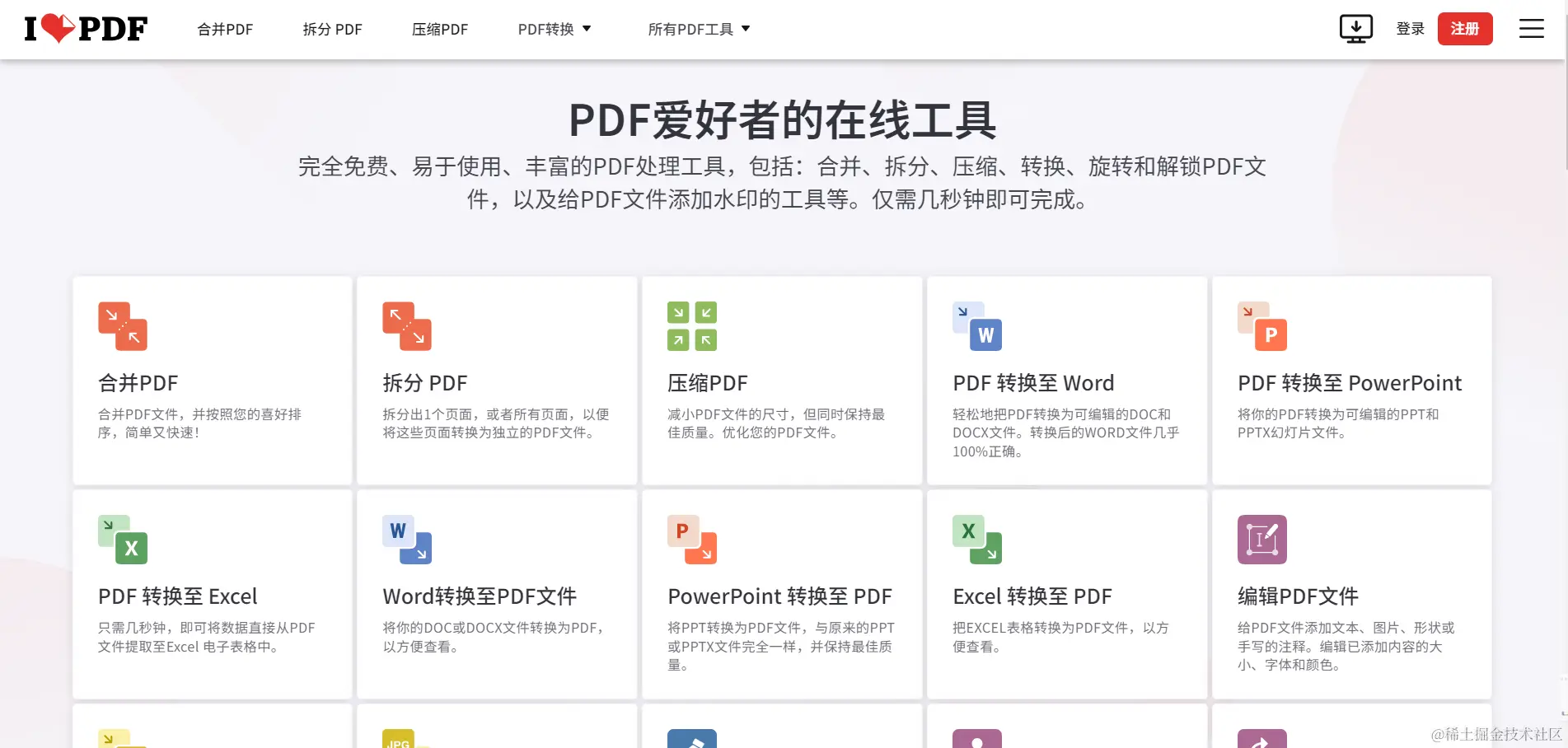Screen dimensions: 1568x748
Task: Click the text '轻松地把PDF转换为可编辑的DOC和'
Action: (1061, 414)
